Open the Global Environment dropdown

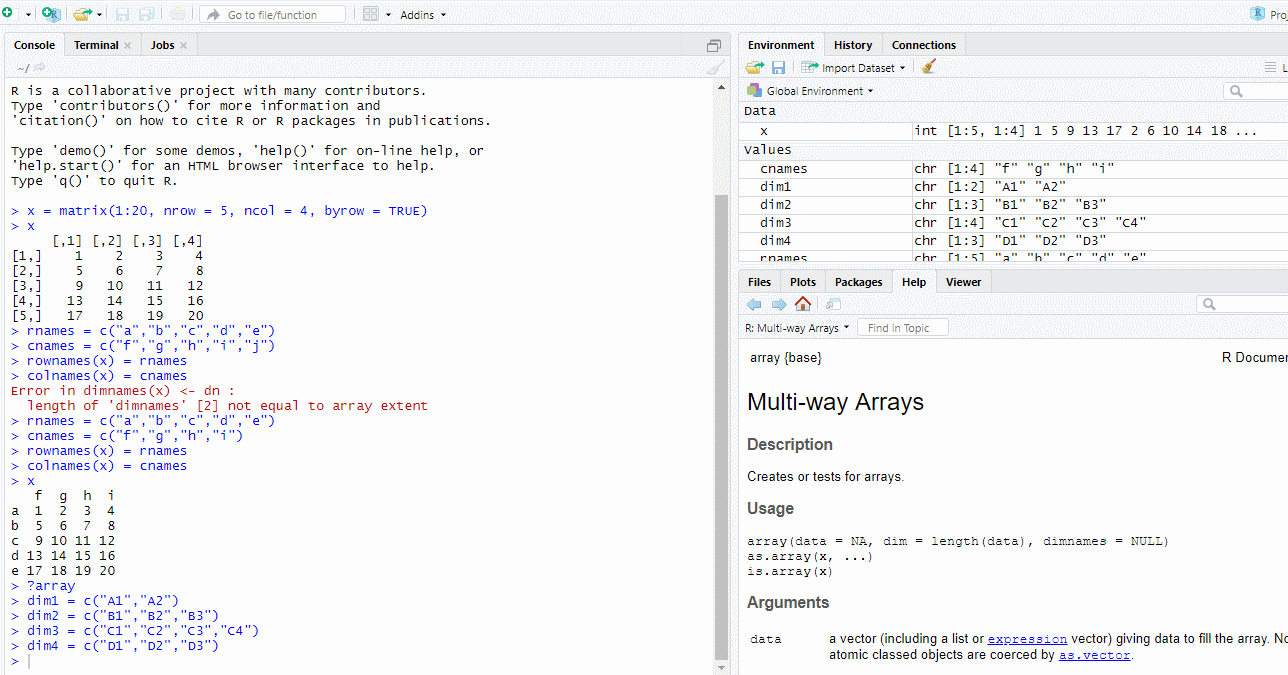pyautogui.click(x=810, y=91)
